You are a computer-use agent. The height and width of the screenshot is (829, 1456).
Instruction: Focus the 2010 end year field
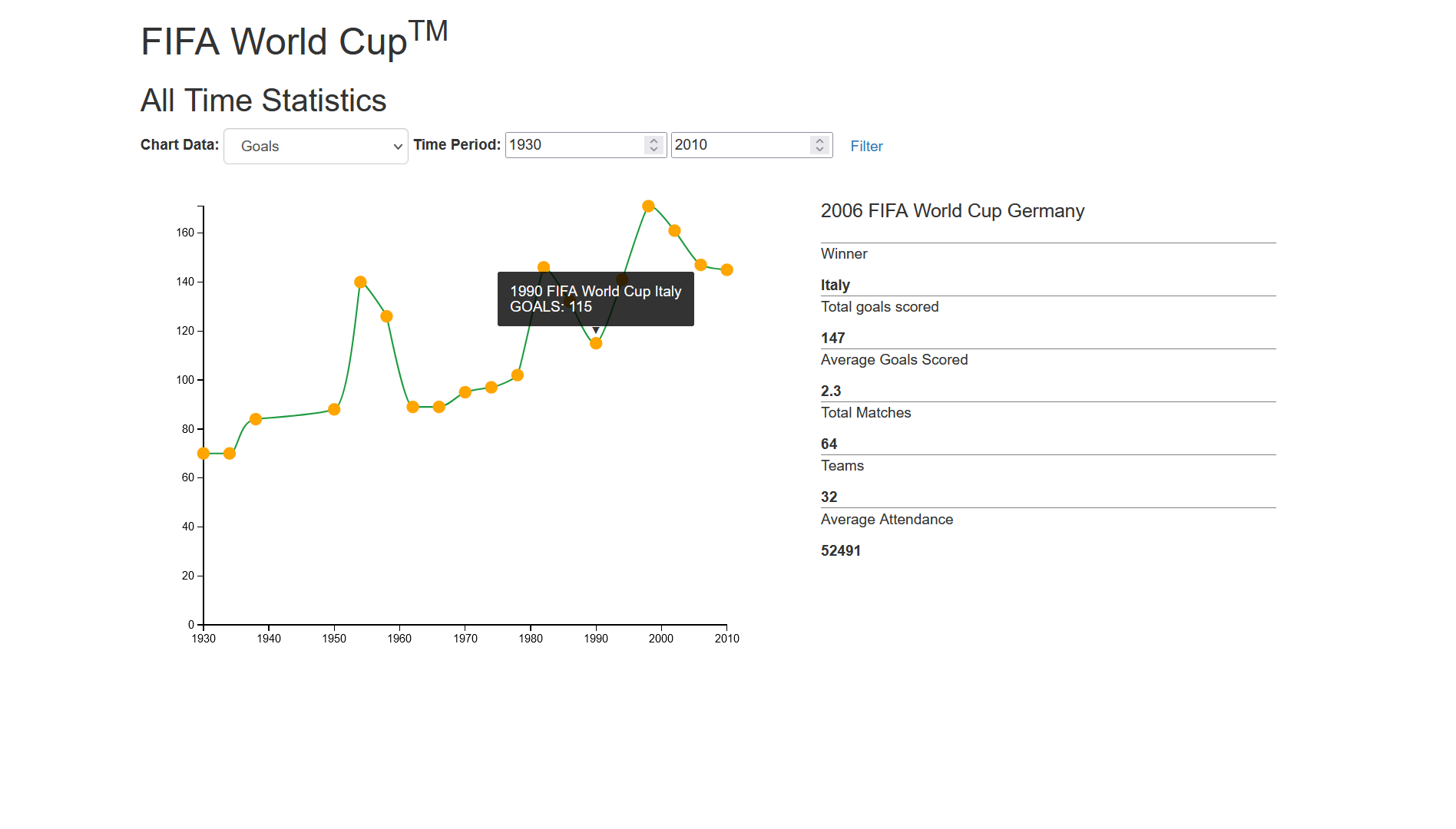(x=751, y=144)
